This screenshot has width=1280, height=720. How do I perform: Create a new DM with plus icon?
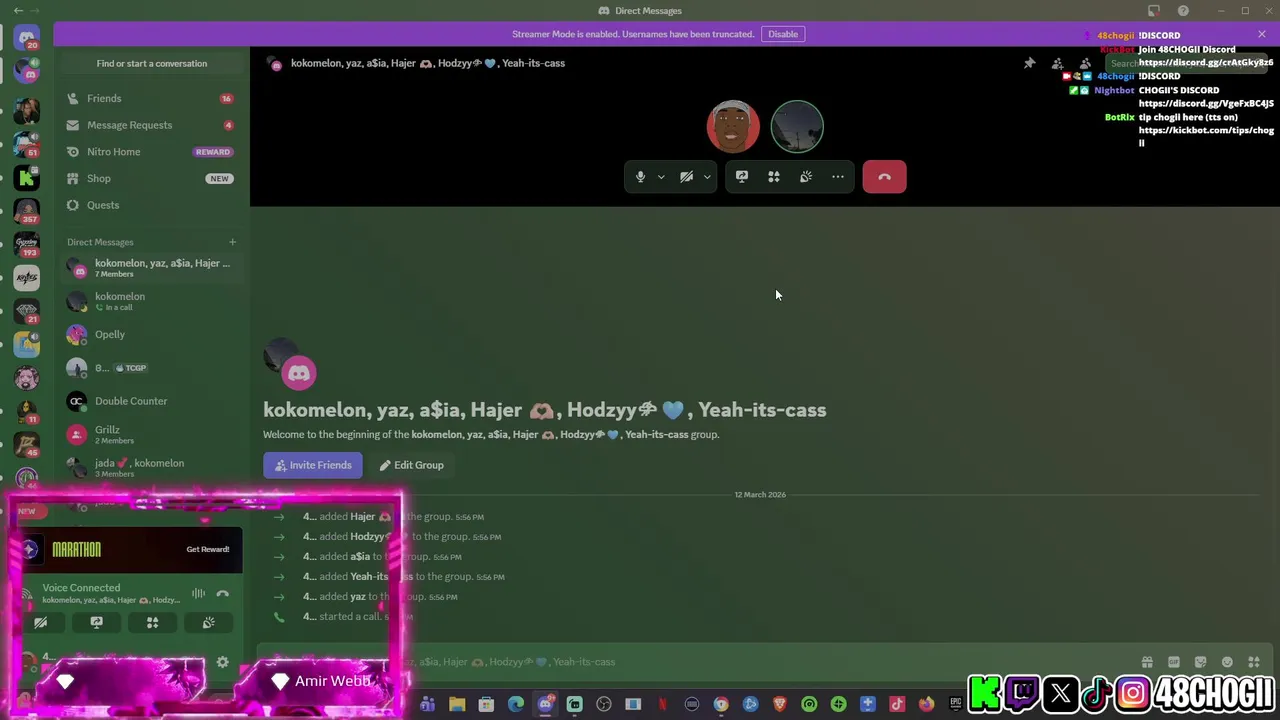point(232,242)
